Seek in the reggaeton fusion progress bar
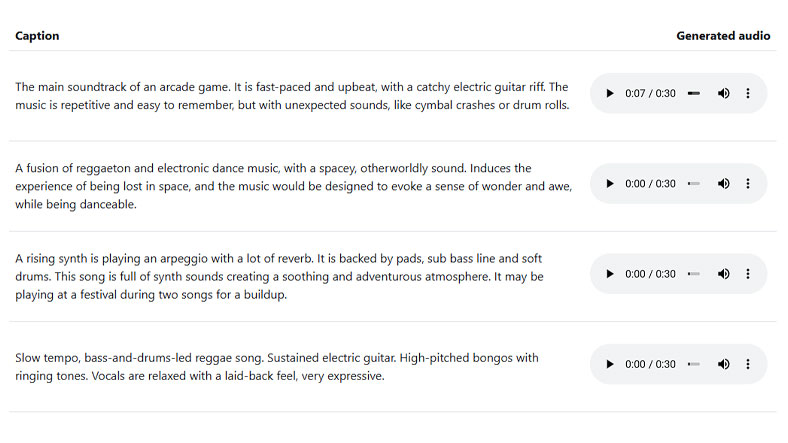Image resolution: width=788 pixels, height=443 pixels. pyautogui.click(x=694, y=184)
